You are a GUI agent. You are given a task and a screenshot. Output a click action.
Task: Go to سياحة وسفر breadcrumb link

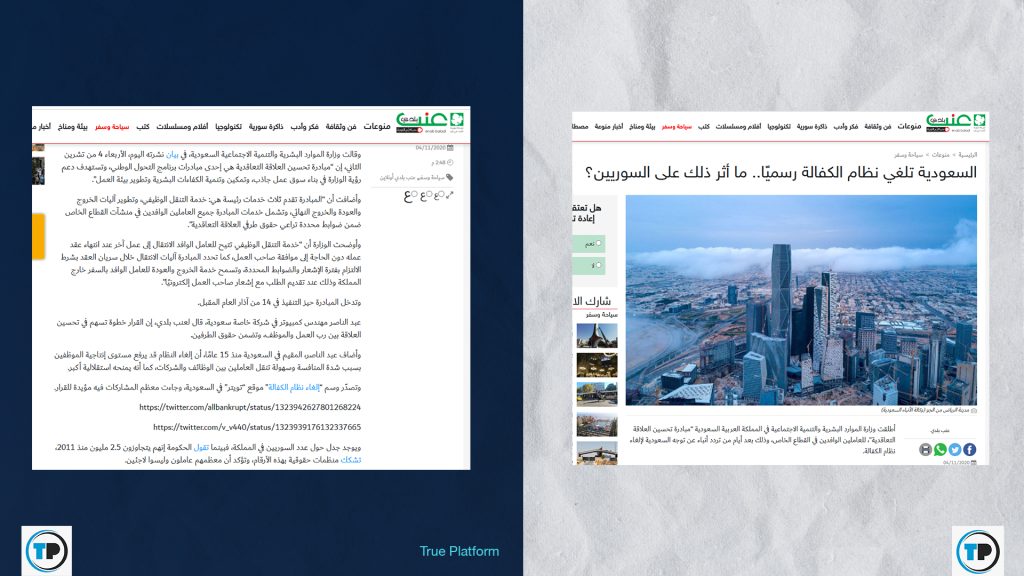(x=908, y=155)
